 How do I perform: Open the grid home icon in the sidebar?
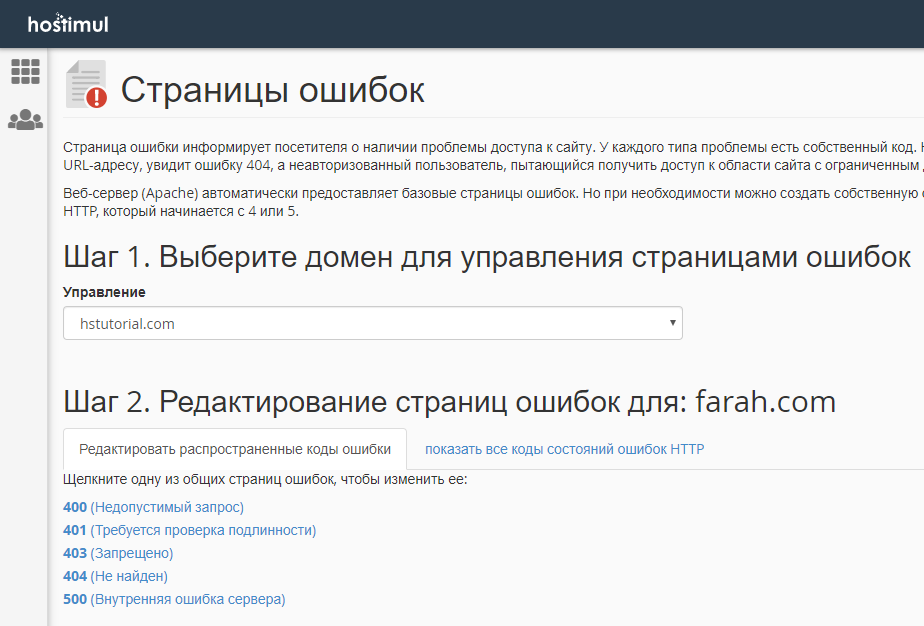(x=25, y=71)
